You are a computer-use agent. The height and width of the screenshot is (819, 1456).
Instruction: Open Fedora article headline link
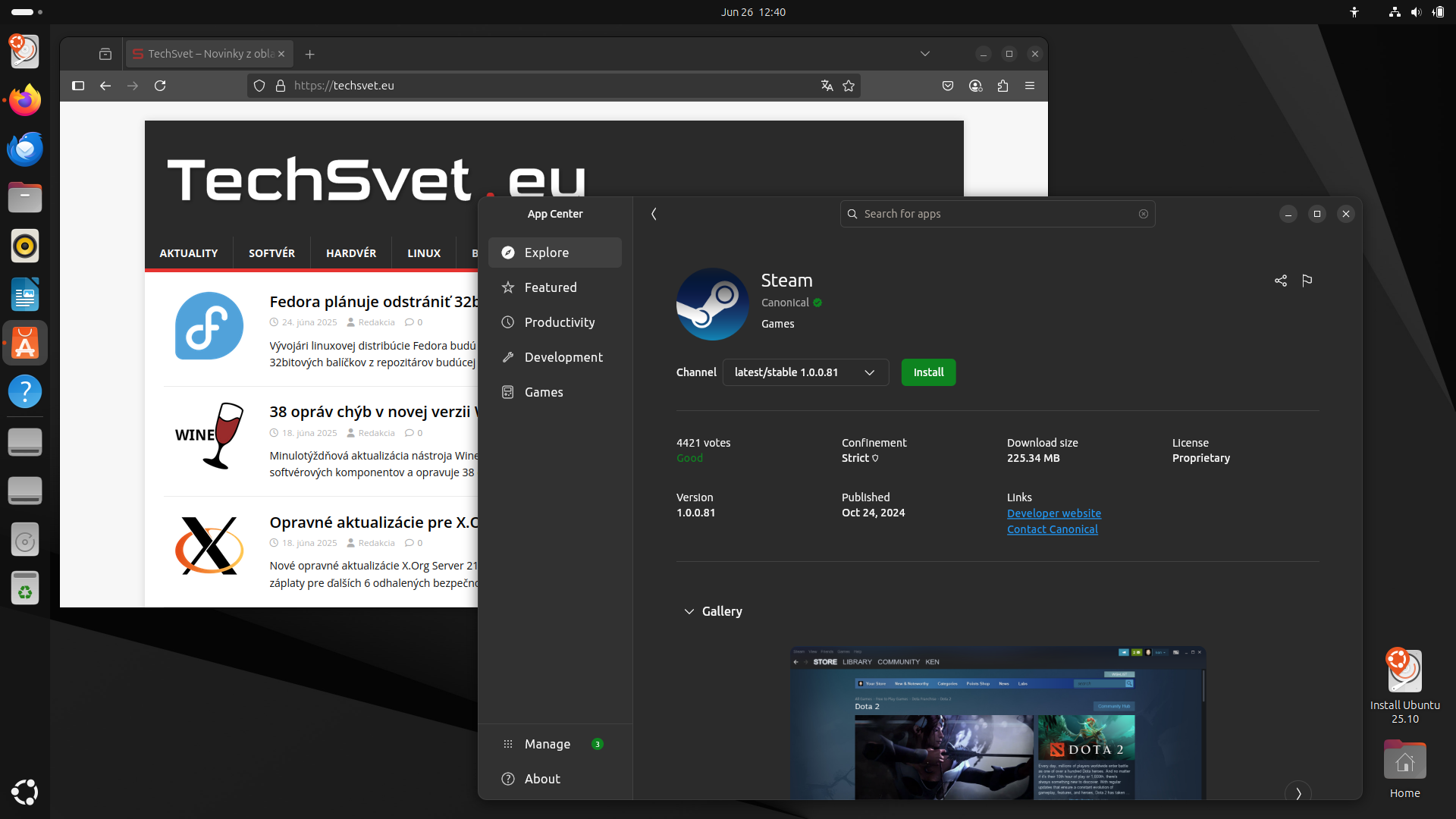coord(374,302)
